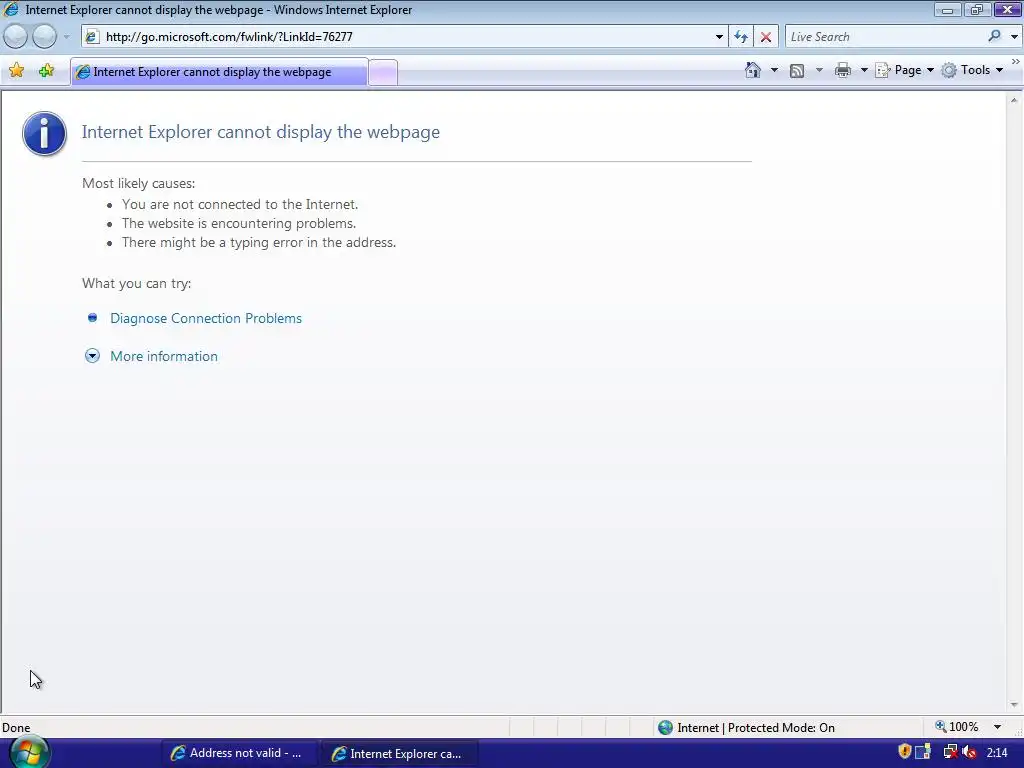Click the blue information icon
This screenshot has width=1024, height=768.
point(44,133)
